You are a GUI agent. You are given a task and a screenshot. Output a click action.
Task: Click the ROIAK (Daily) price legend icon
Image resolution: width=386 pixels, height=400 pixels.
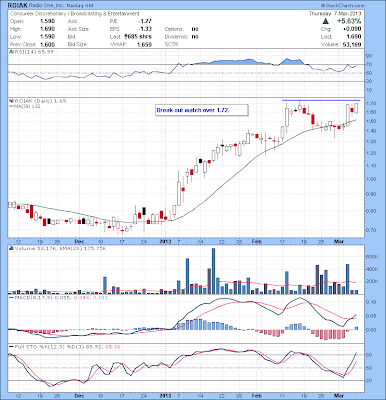pyautogui.click(x=11, y=100)
